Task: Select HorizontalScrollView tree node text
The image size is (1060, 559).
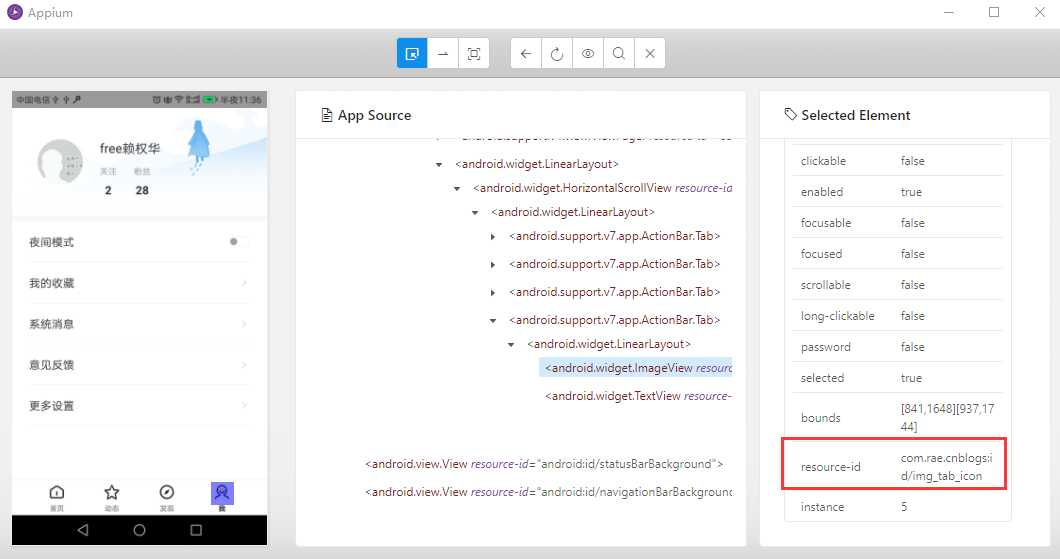Action: coord(602,188)
